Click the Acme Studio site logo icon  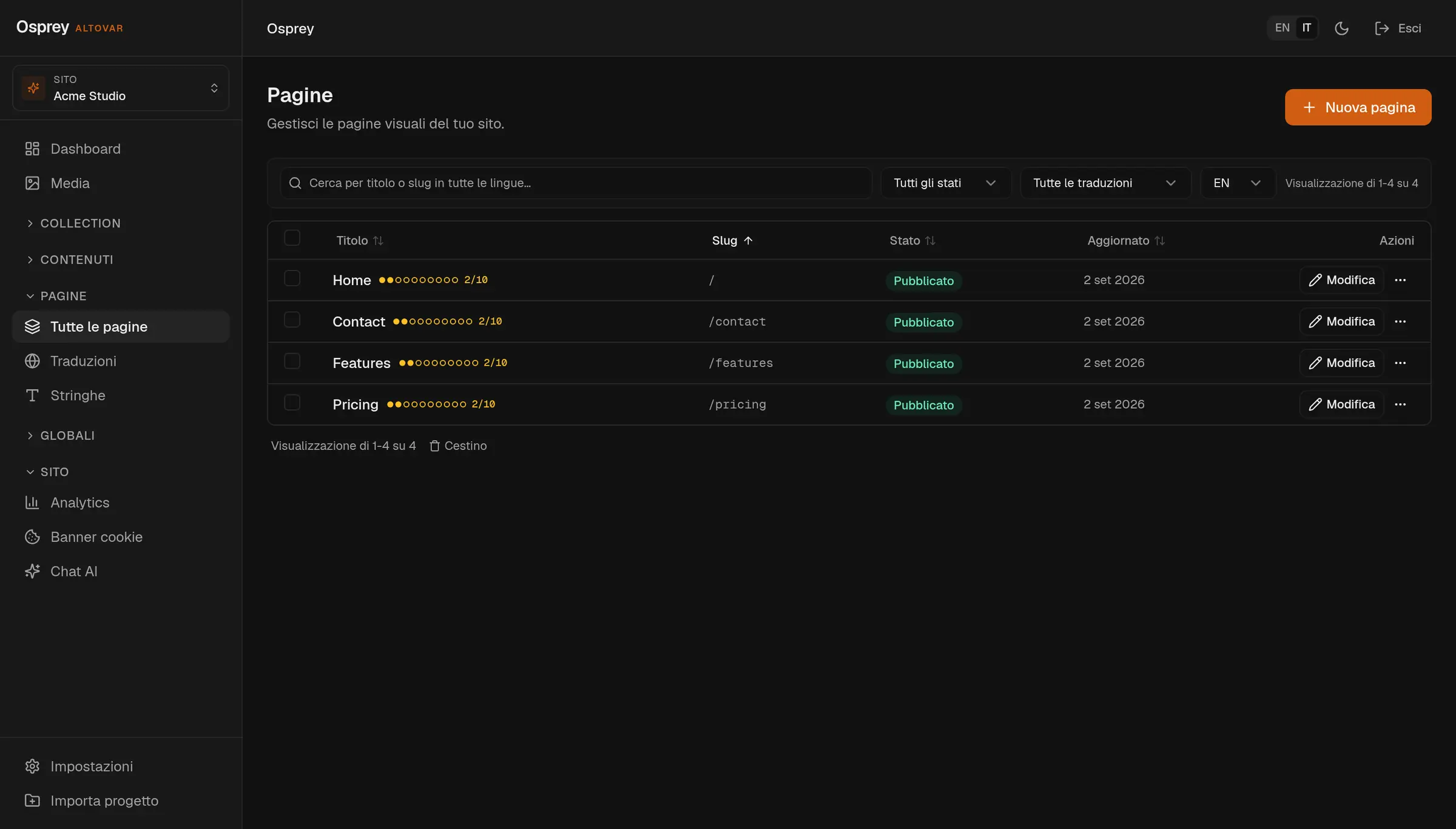tap(33, 88)
